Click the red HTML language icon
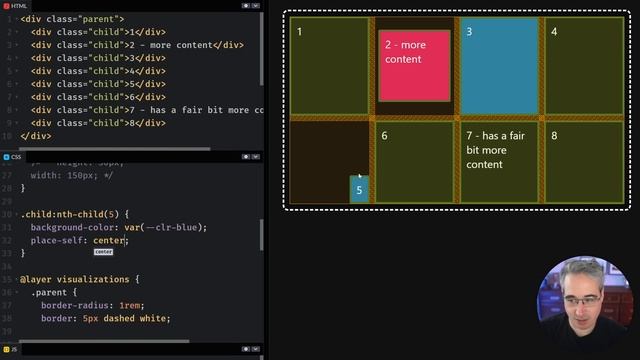Screen dimensions: 640x360 coord(6,6)
